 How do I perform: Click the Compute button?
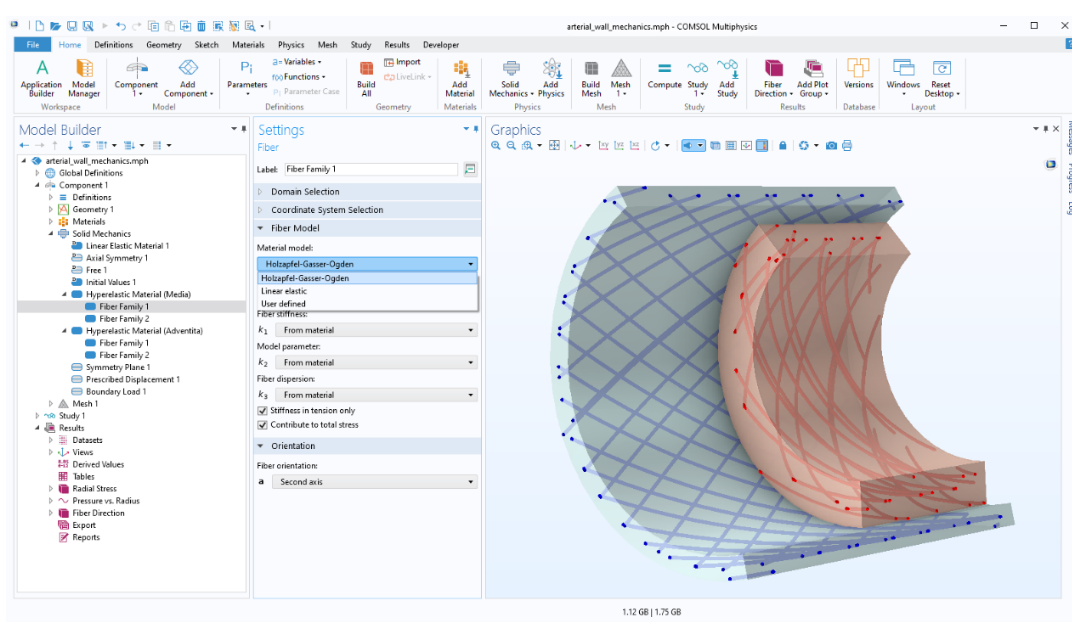[x=665, y=75]
